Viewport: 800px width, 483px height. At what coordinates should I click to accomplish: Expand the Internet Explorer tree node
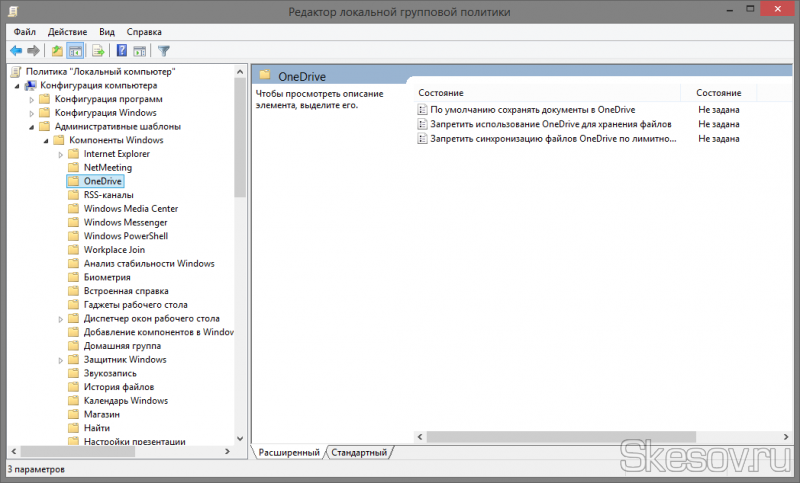(60, 154)
